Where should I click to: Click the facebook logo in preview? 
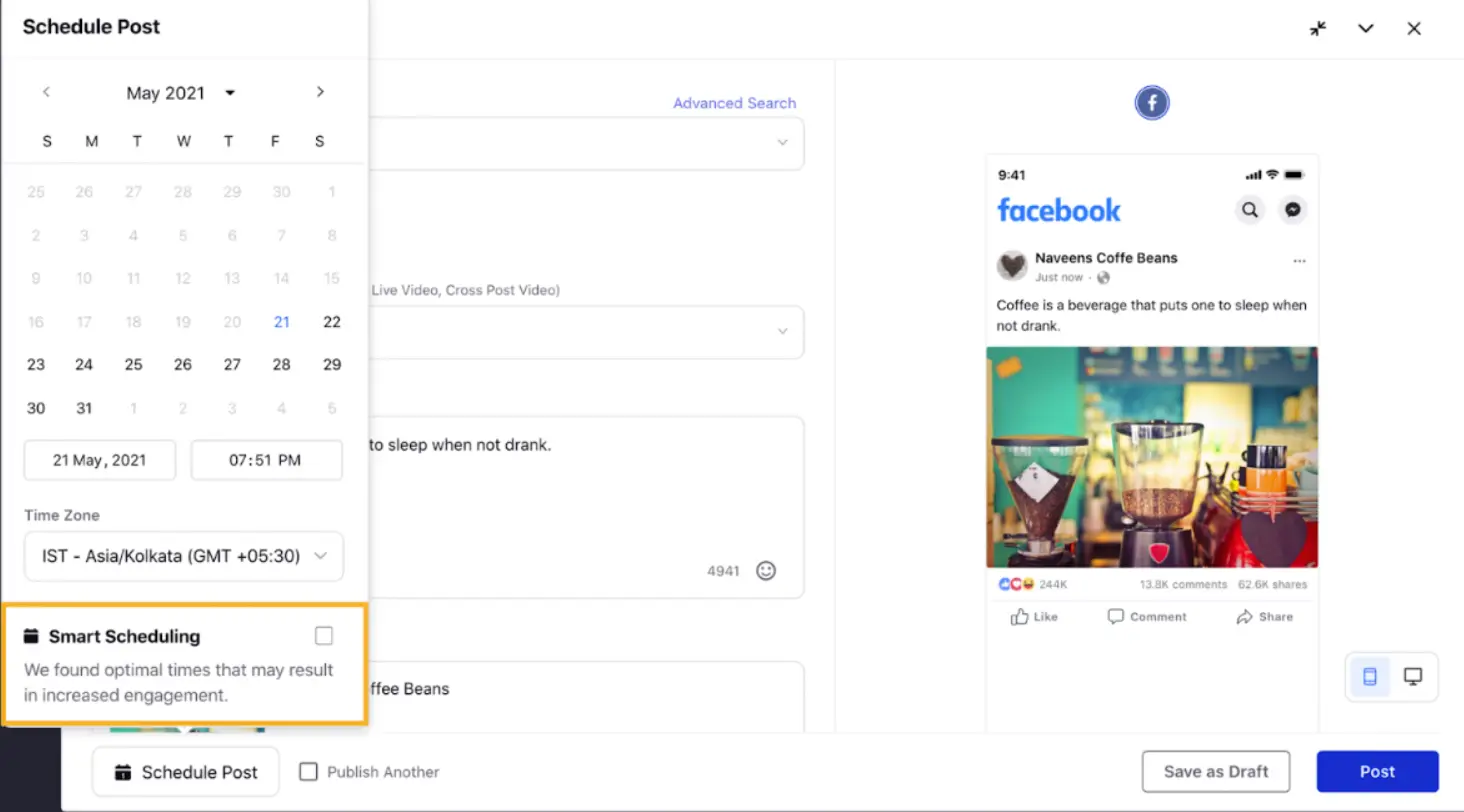click(x=1059, y=211)
